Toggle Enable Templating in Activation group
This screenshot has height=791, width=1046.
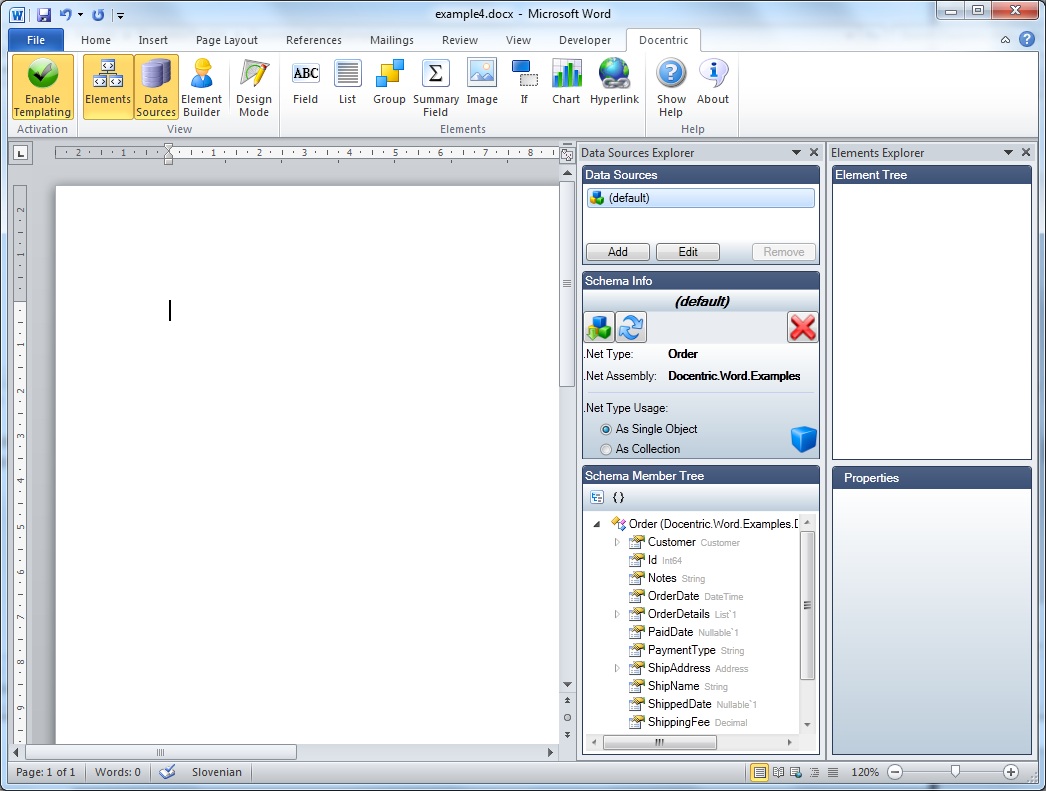click(43, 87)
